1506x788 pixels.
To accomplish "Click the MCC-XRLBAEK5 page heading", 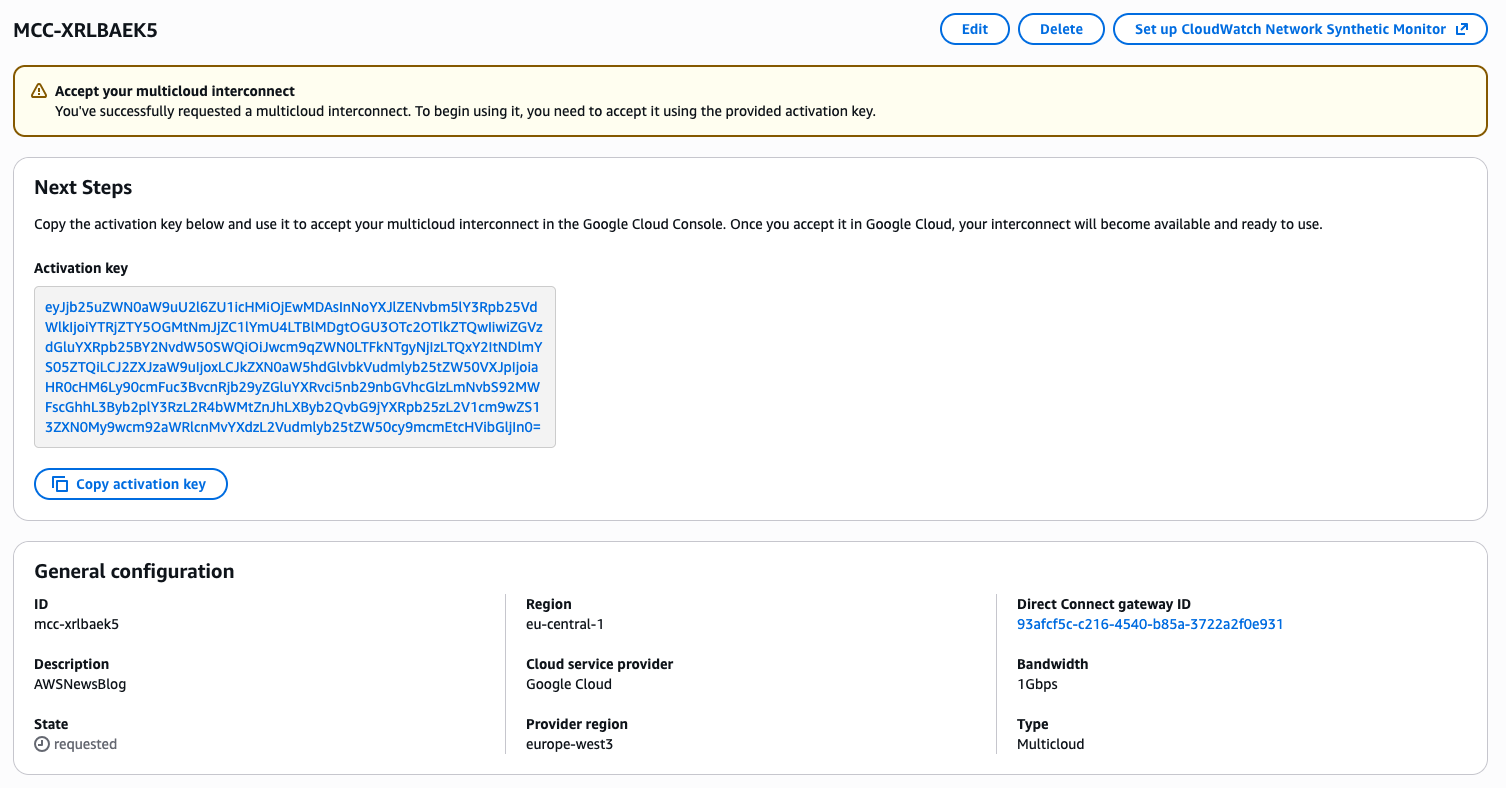I will [x=85, y=30].
